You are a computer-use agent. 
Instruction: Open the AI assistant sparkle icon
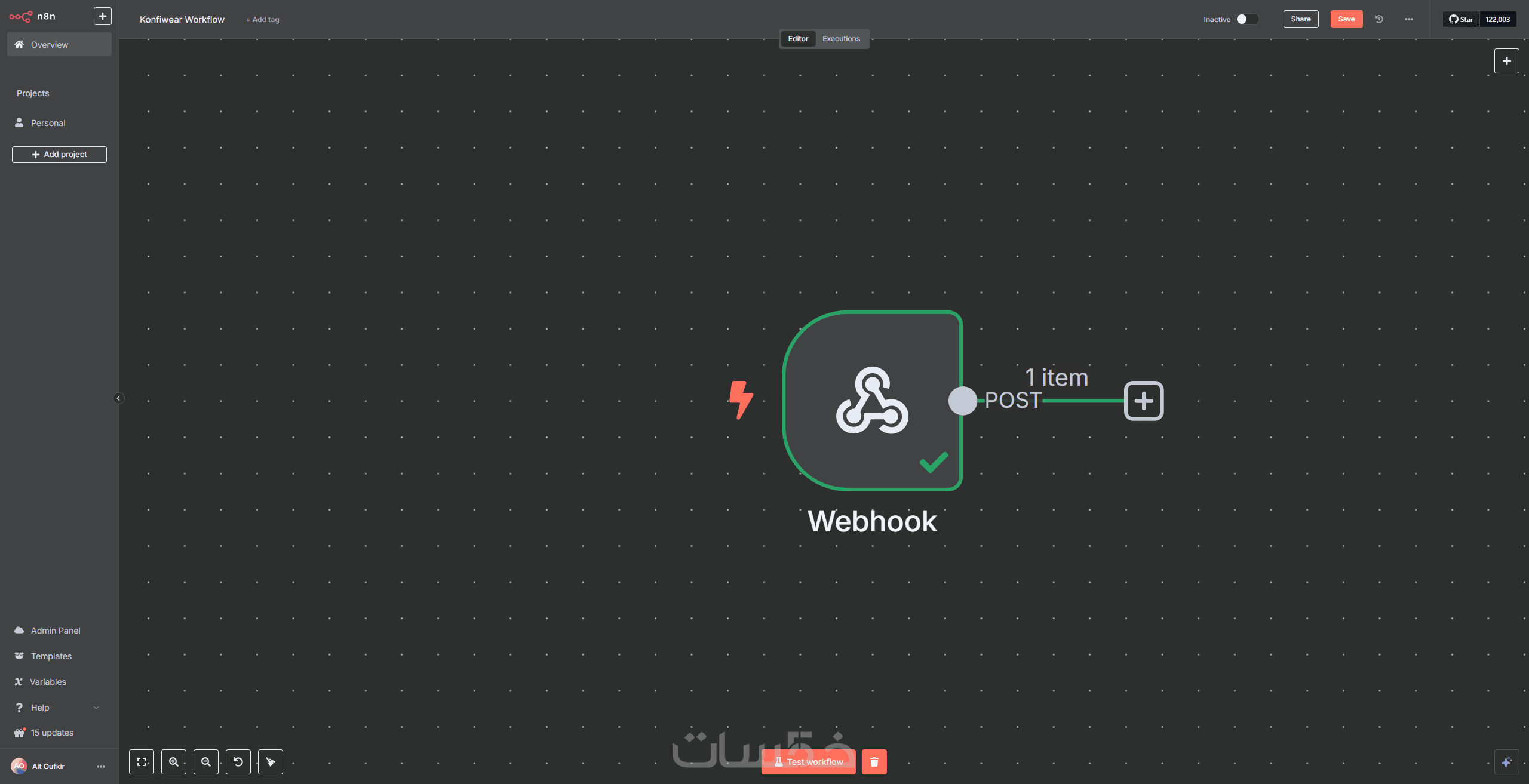click(1506, 762)
